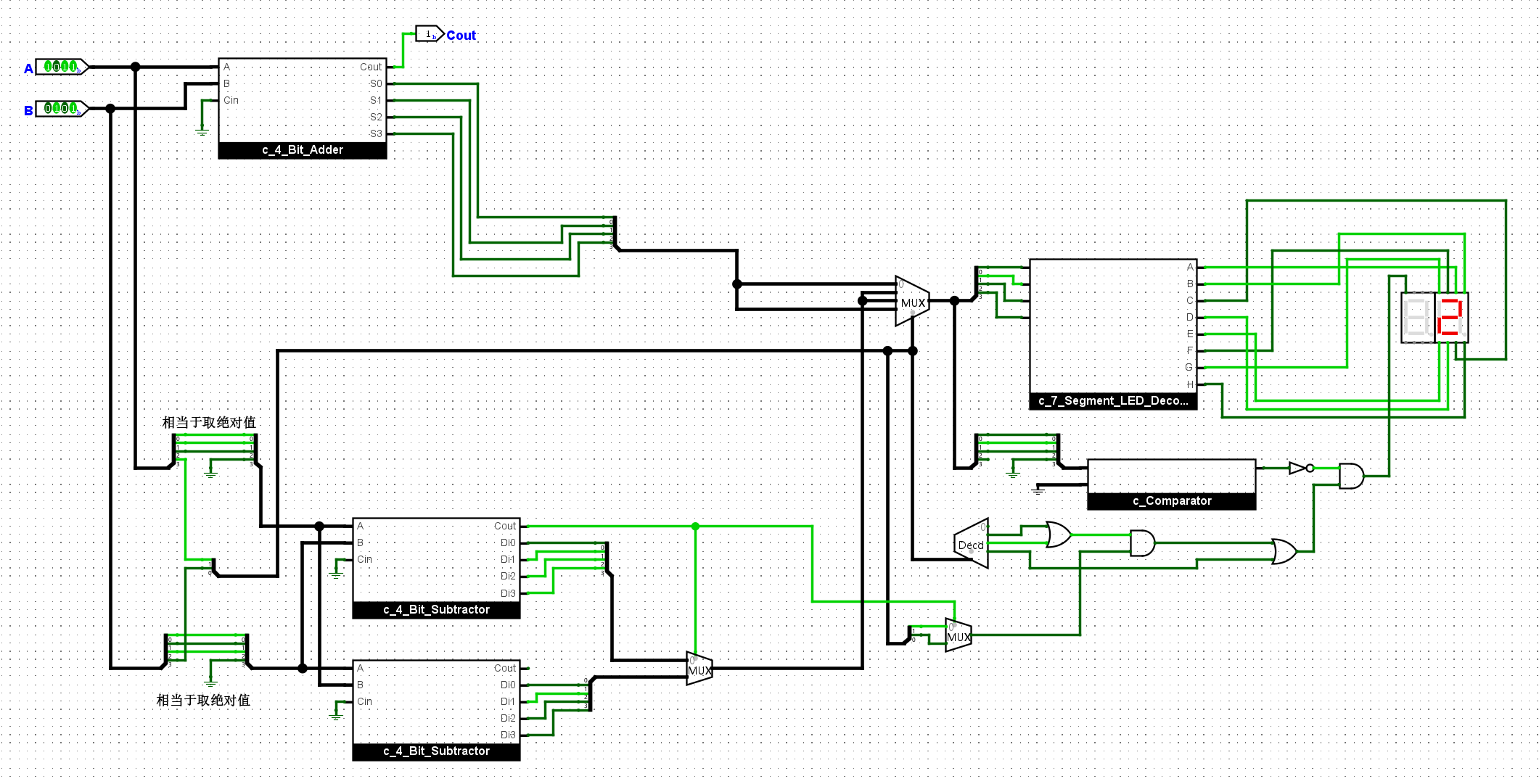Select the c_4_Bit_Adder subcircuit block

pos(303,109)
